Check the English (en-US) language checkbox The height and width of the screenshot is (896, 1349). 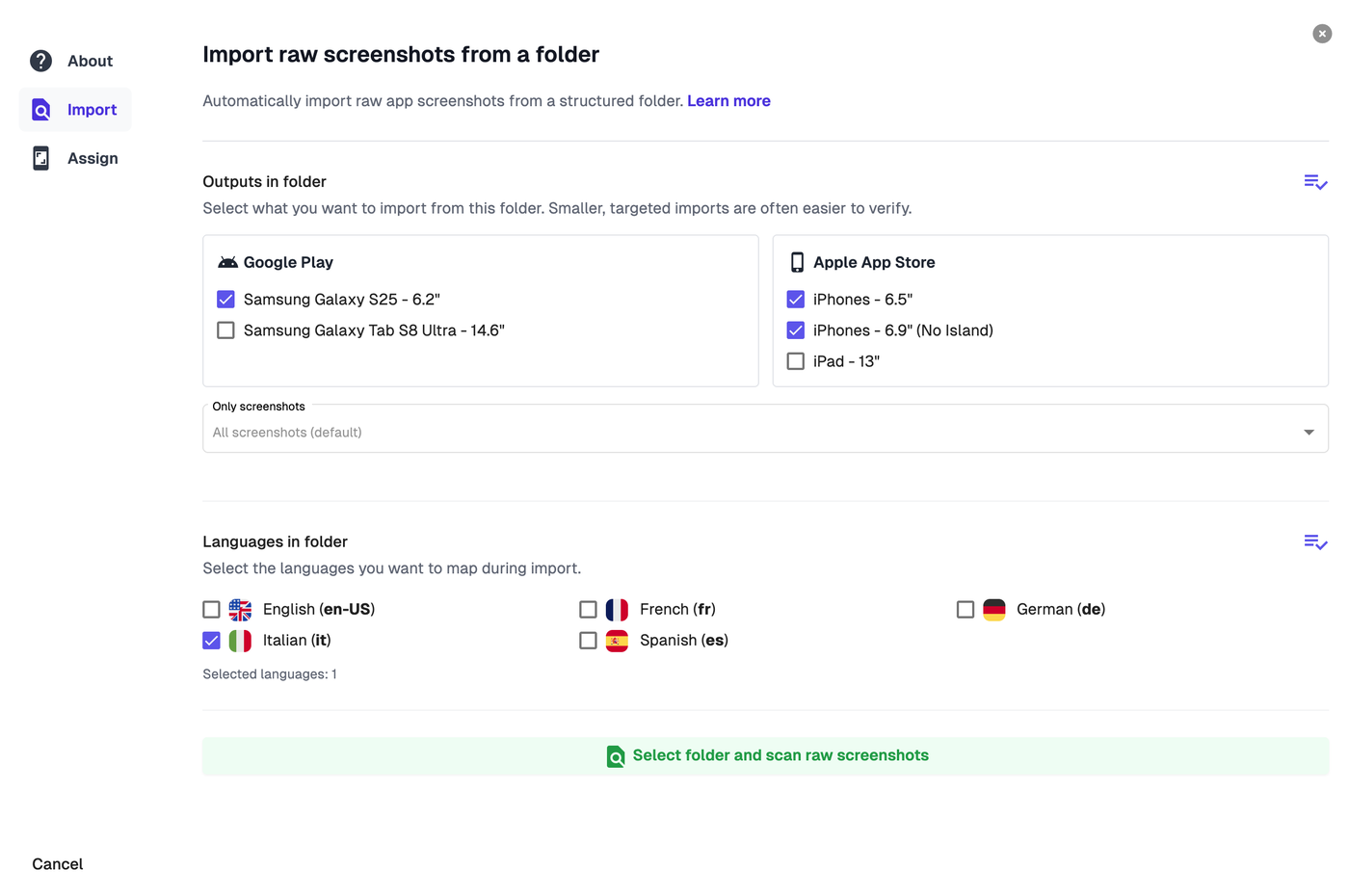pyautogui.click(x=212, y=610)
